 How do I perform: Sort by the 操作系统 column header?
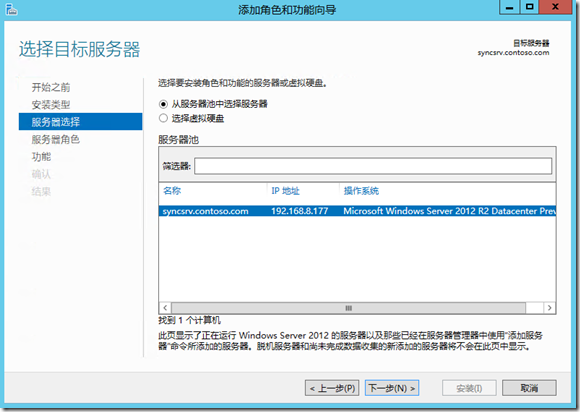click(361, 191)
